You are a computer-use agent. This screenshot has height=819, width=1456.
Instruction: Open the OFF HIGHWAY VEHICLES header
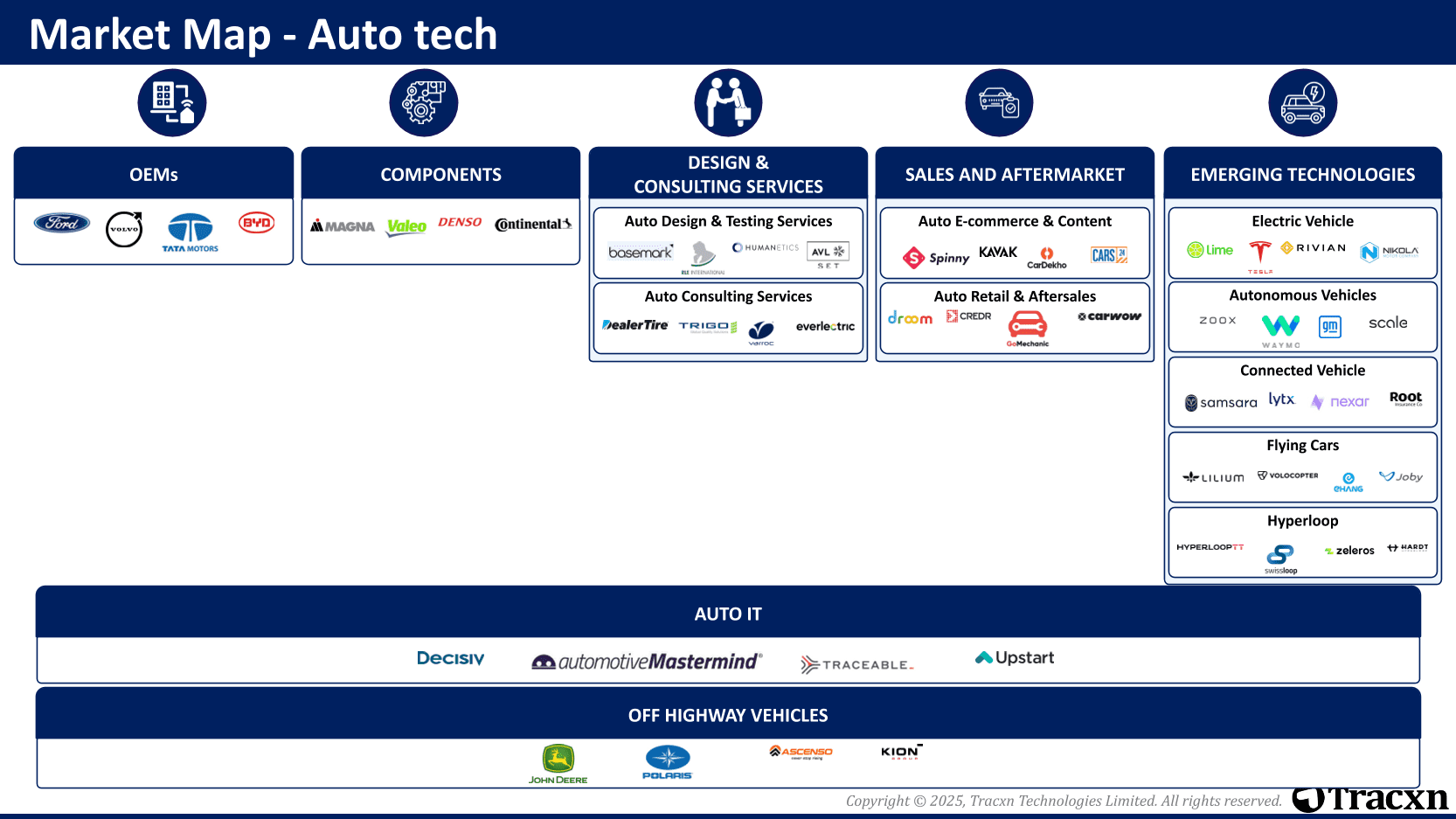click(728, 713)
